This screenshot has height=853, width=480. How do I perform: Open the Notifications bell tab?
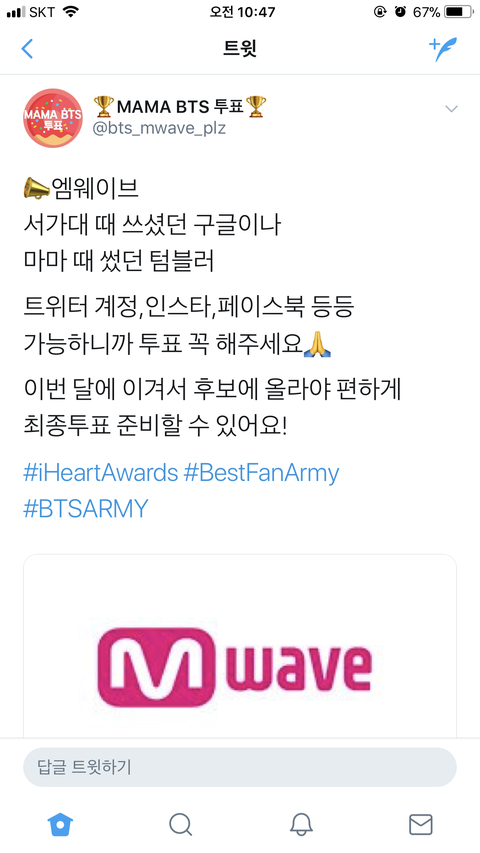[301, 824]
